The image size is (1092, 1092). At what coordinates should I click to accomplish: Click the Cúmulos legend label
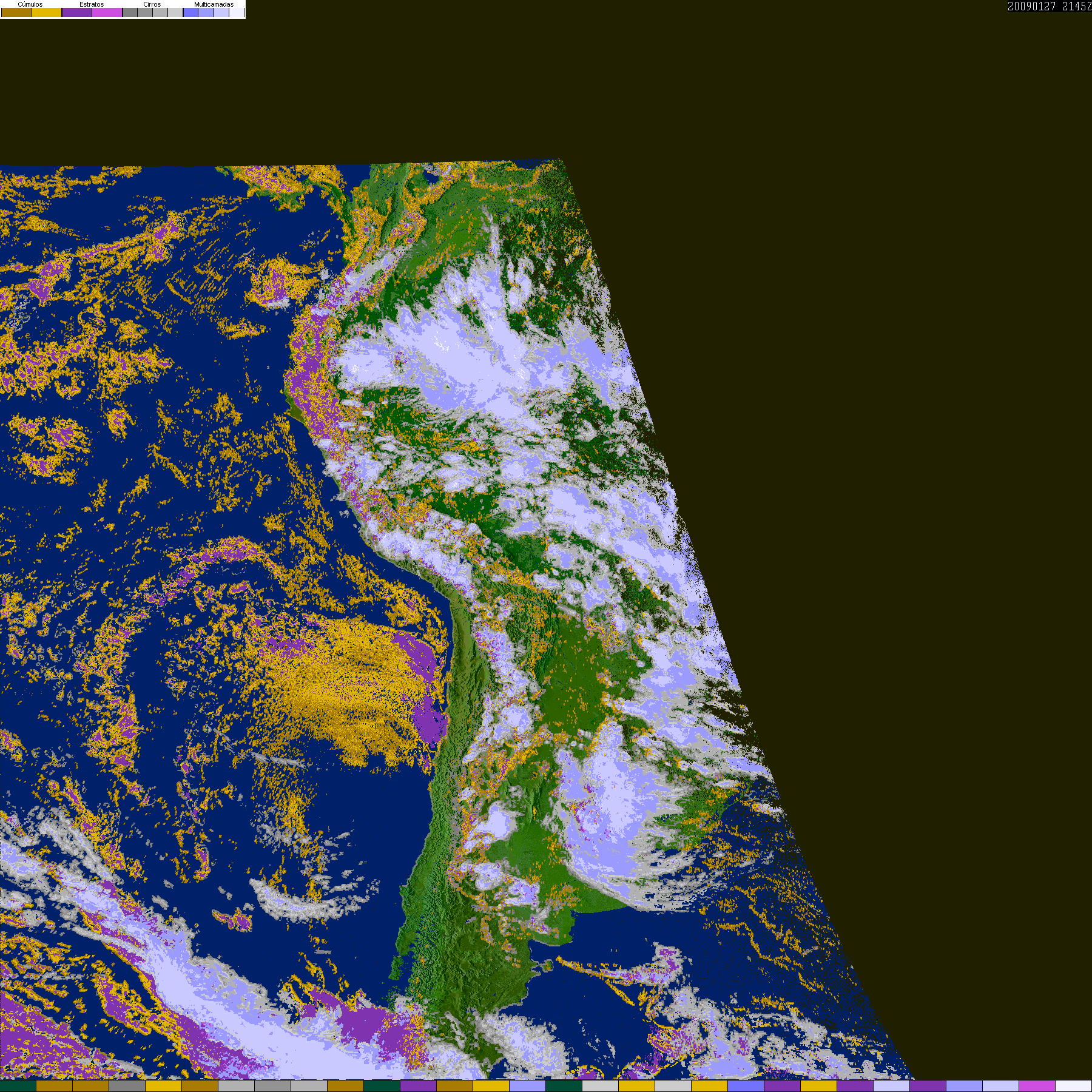click(30, 4)
